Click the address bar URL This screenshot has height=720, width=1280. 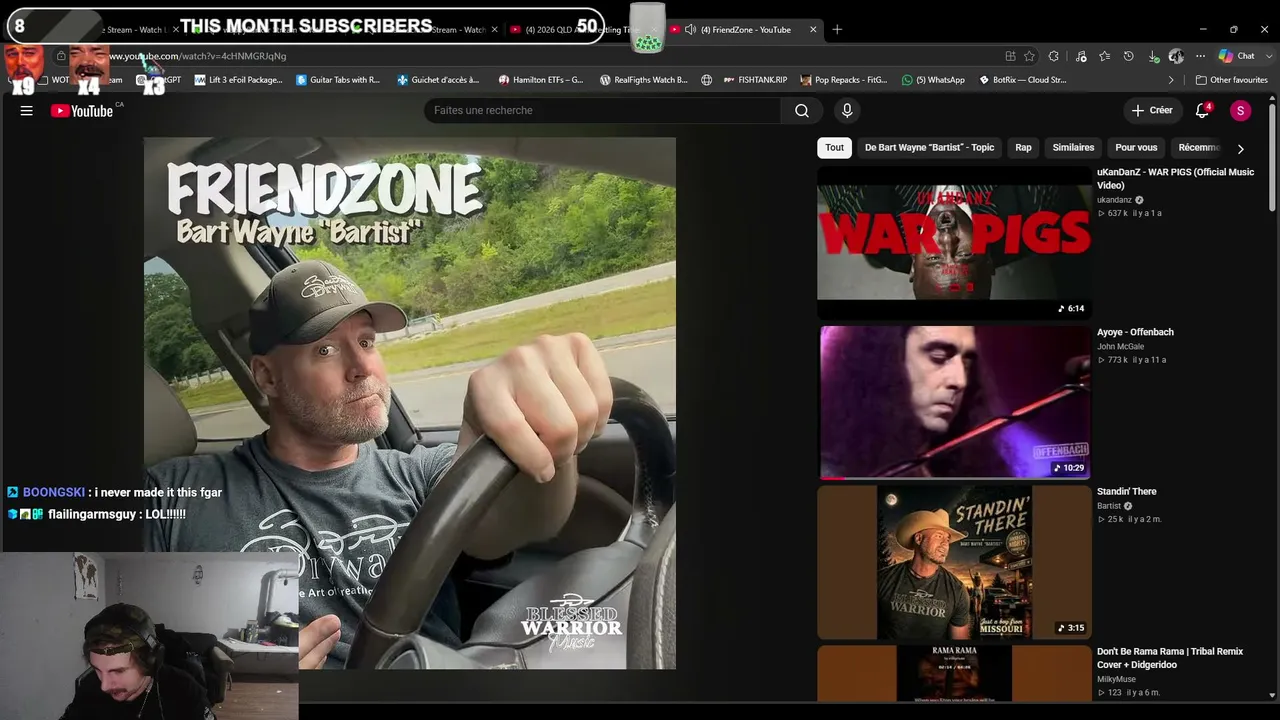(x=197, y=56)
